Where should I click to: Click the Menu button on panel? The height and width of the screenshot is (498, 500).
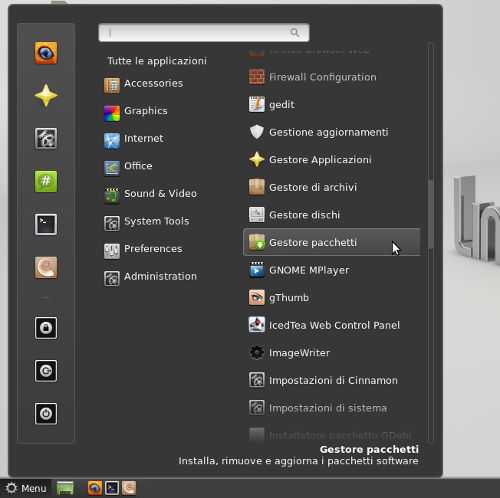(x=26, y=488)
